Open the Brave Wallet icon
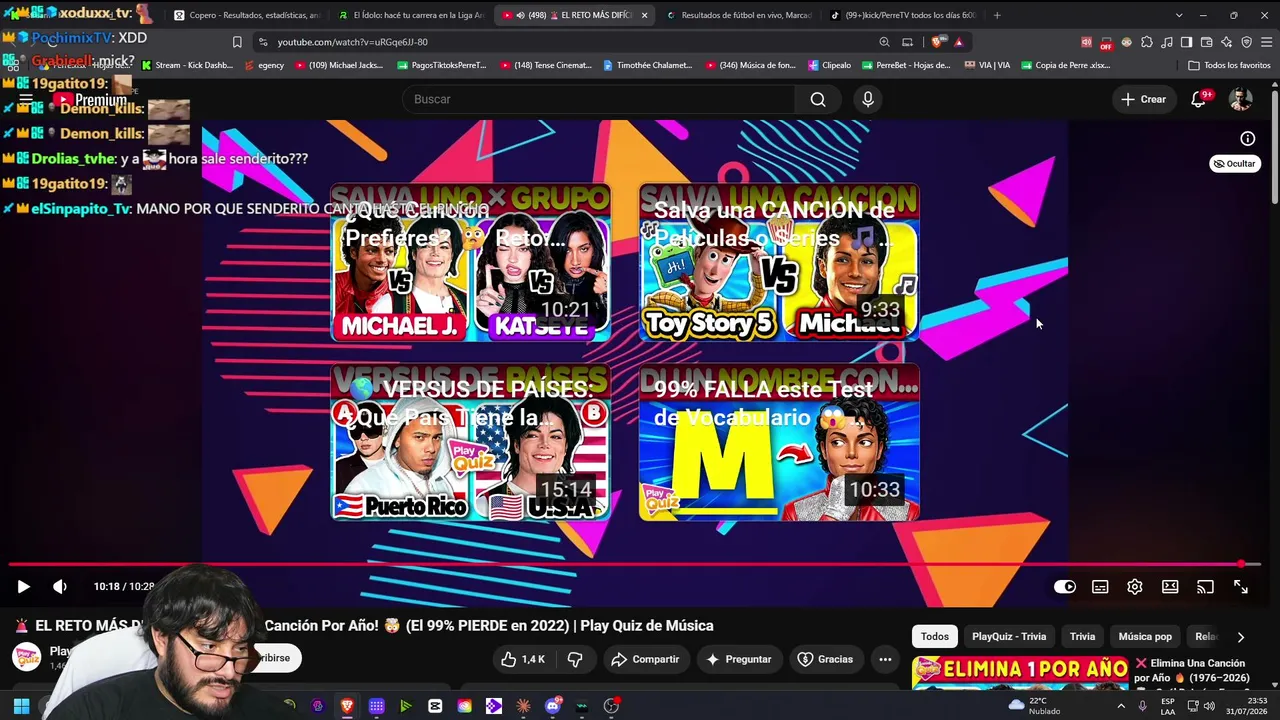1280x720 pixels. pos(1206,42)
